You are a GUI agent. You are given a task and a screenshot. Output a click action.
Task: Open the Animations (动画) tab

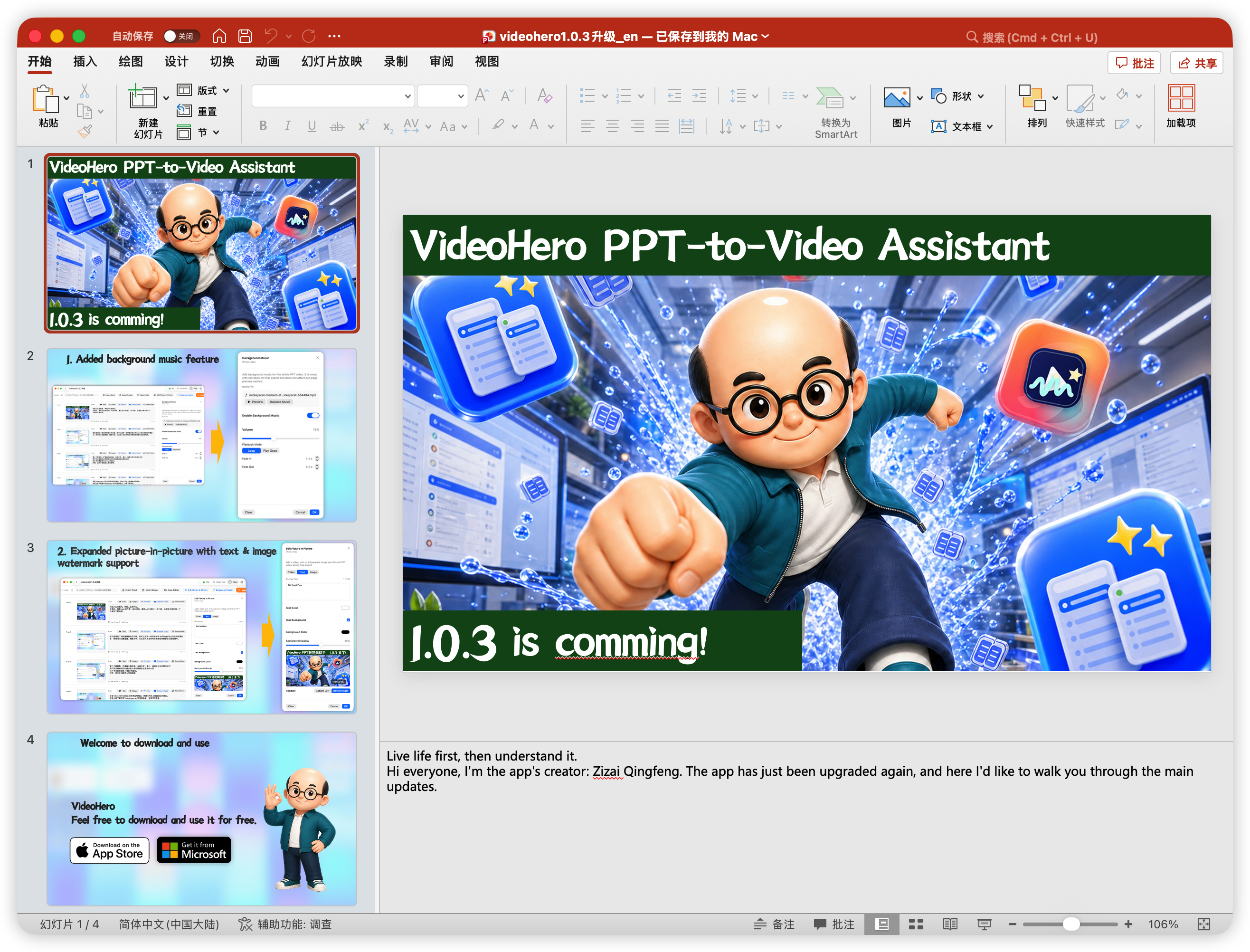(267, 62)
